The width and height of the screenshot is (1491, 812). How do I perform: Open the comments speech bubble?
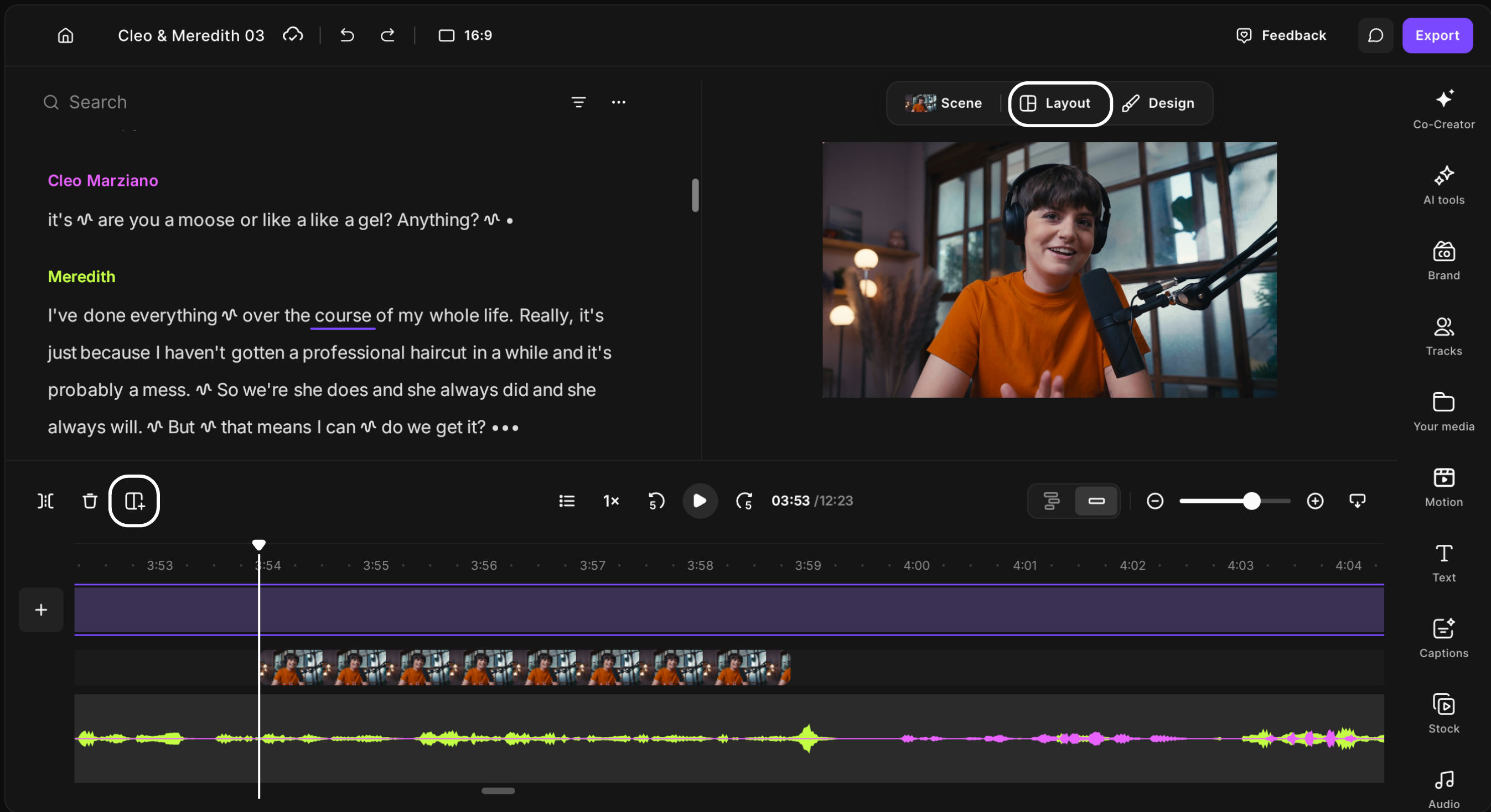(x=1375, y=35)
